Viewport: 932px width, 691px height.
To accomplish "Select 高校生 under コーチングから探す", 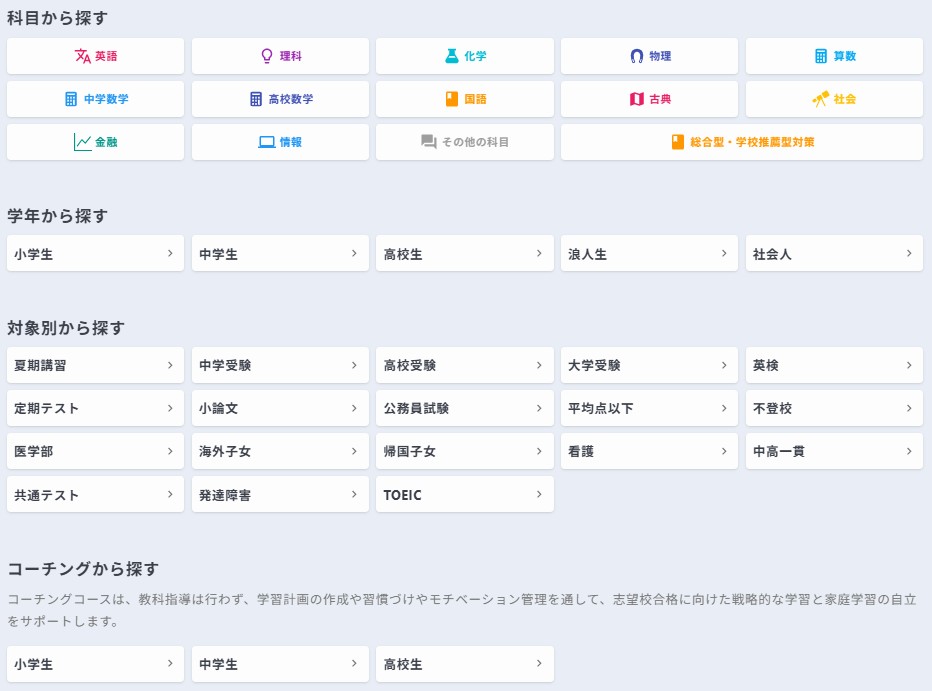I will [465, 664].
